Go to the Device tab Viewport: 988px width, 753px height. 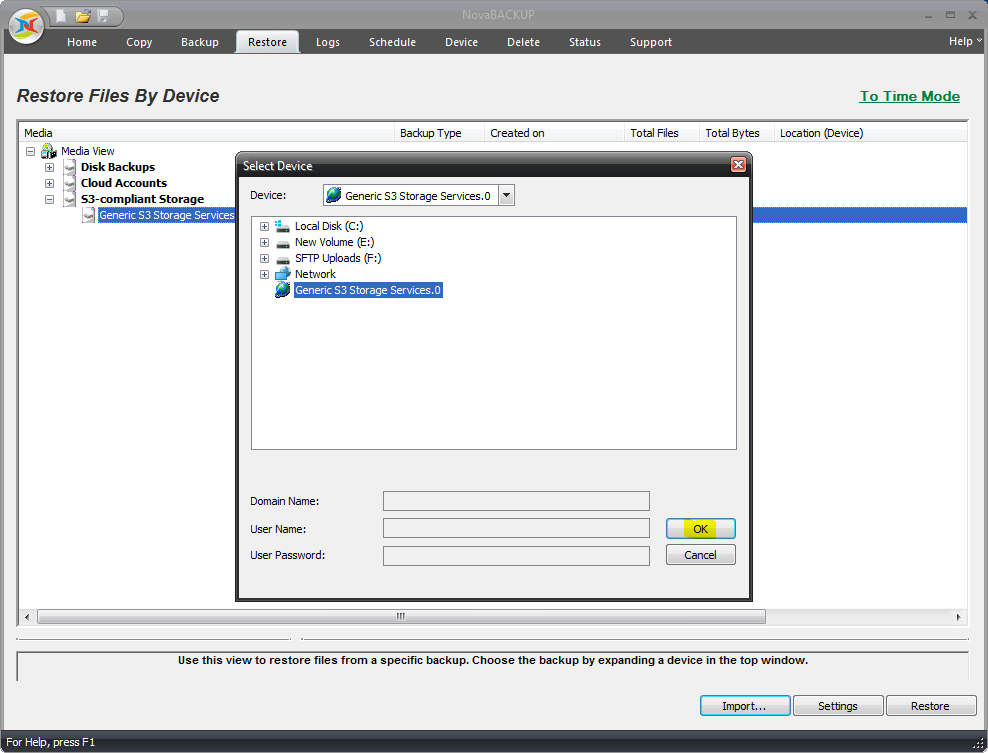[461, 42]
